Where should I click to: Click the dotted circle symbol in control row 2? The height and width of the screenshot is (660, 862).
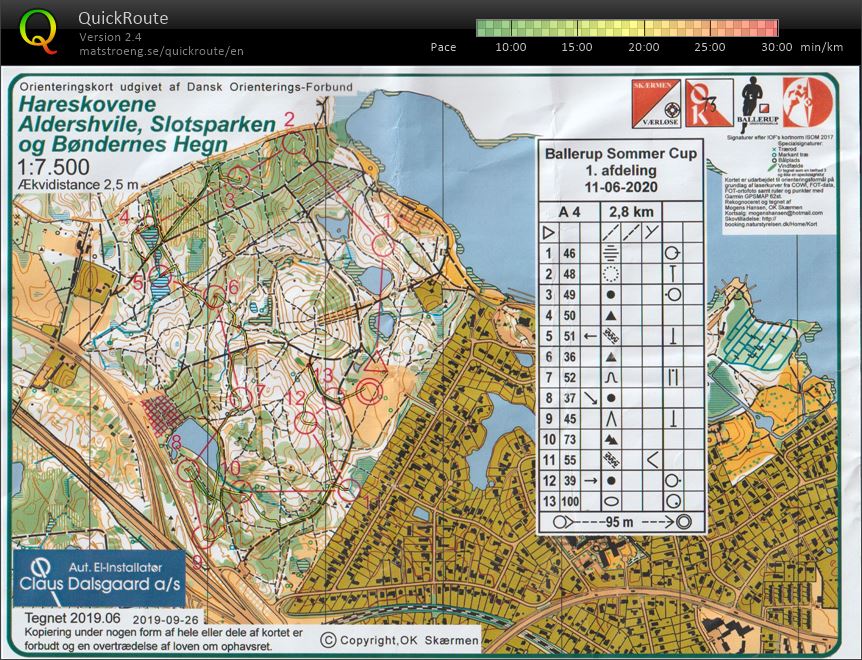pos(611,274)
